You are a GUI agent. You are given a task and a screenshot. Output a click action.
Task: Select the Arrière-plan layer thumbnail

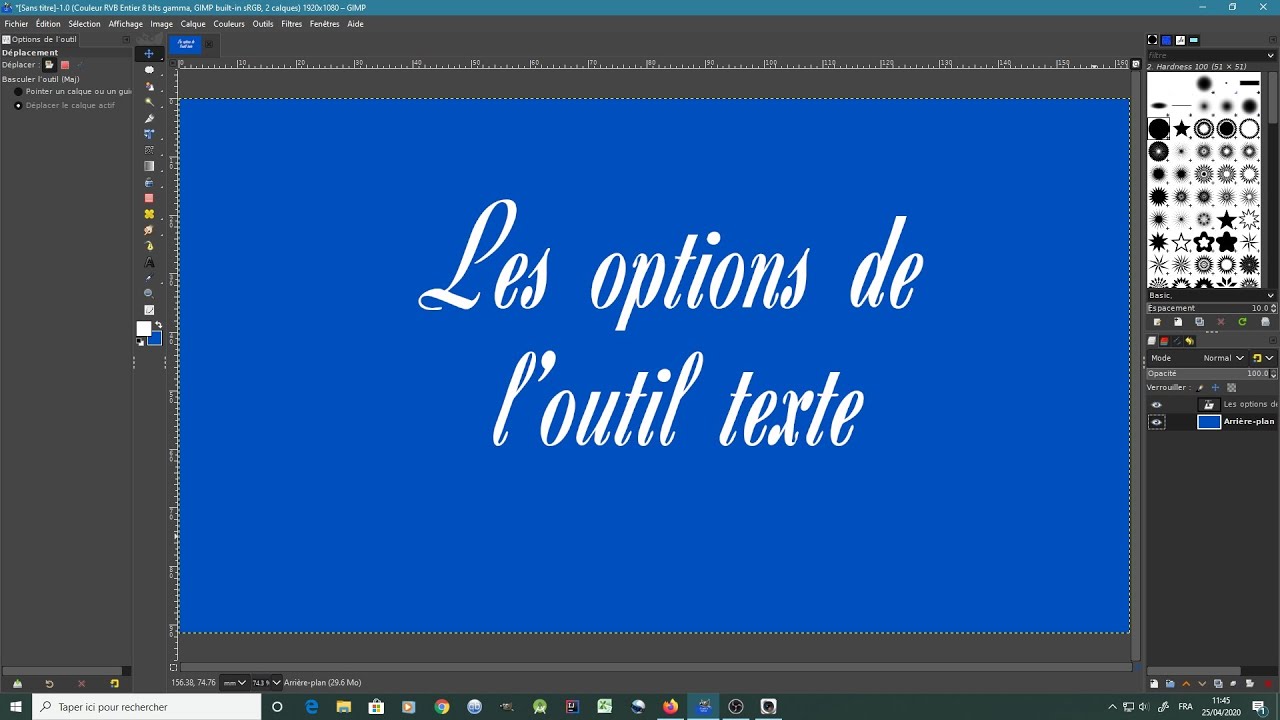pyautogui.click(x=1209, y=422)
